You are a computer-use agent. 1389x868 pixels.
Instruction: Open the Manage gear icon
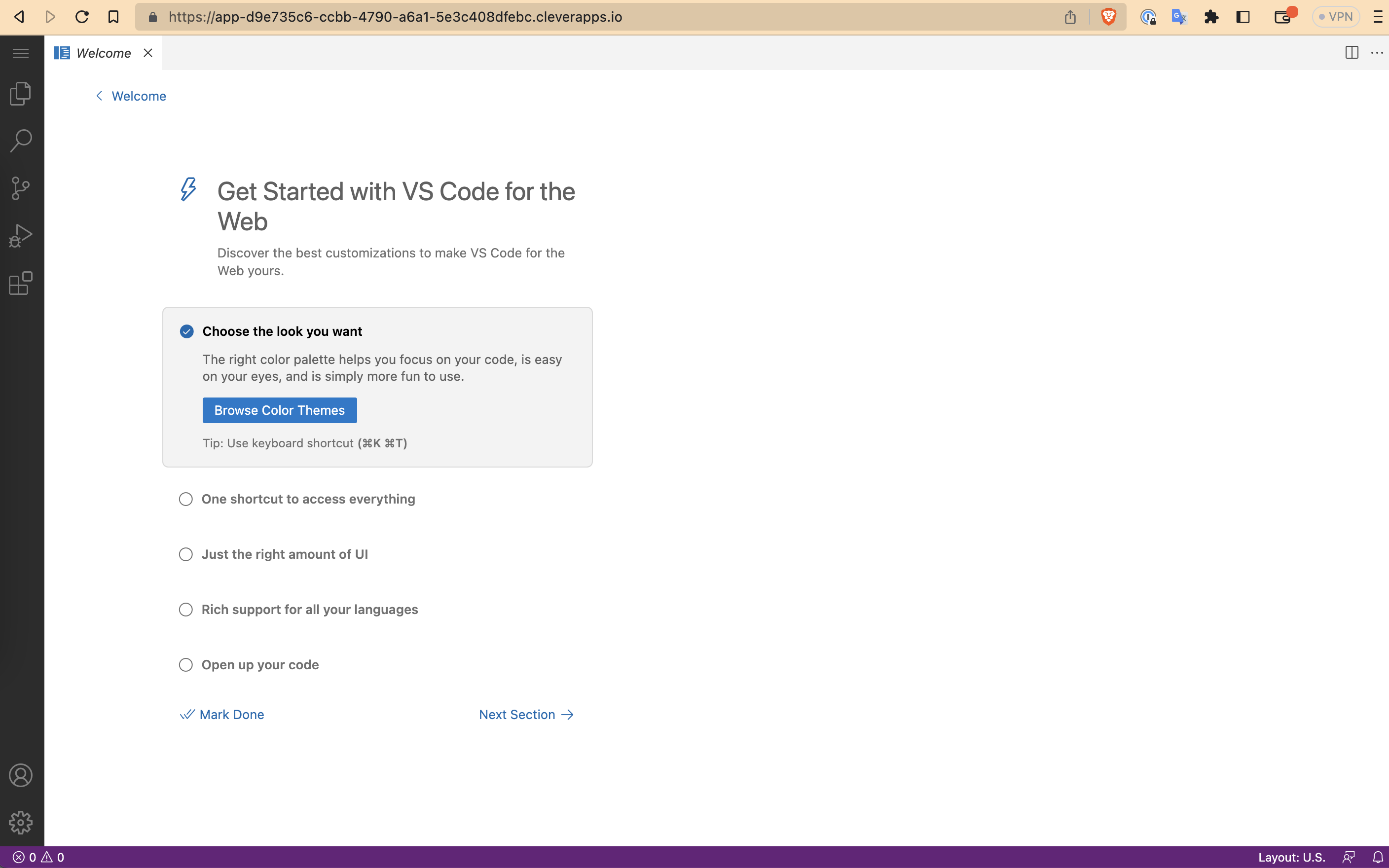point(21,823)
